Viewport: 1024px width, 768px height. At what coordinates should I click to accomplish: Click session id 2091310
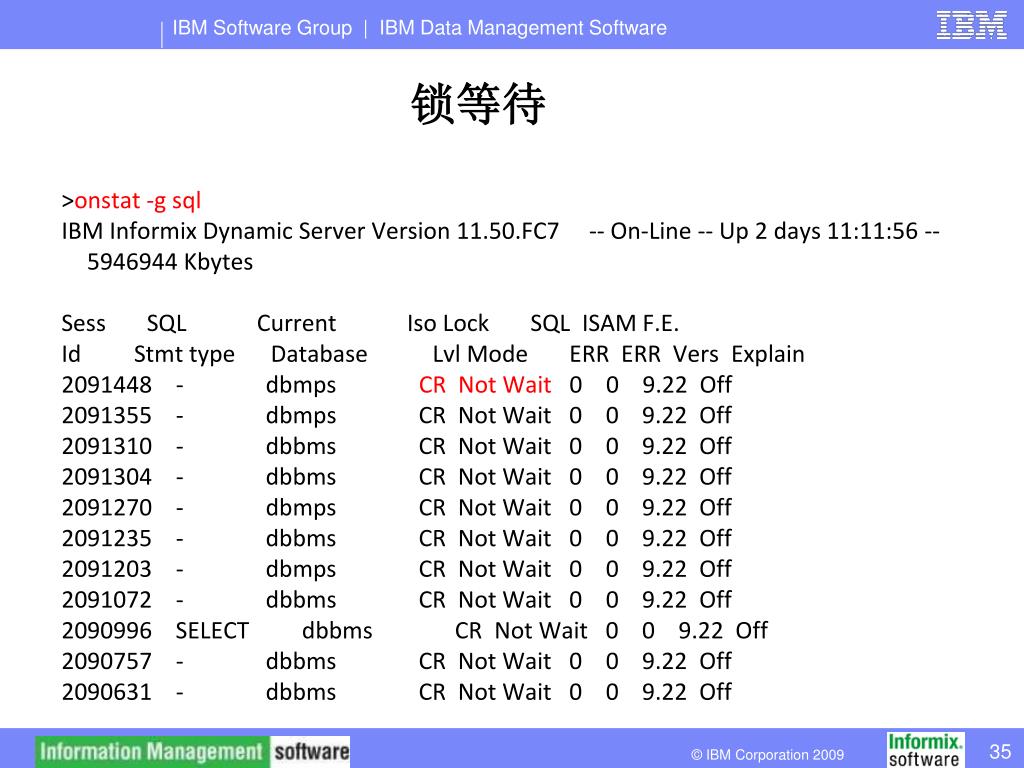coord(106,446)
